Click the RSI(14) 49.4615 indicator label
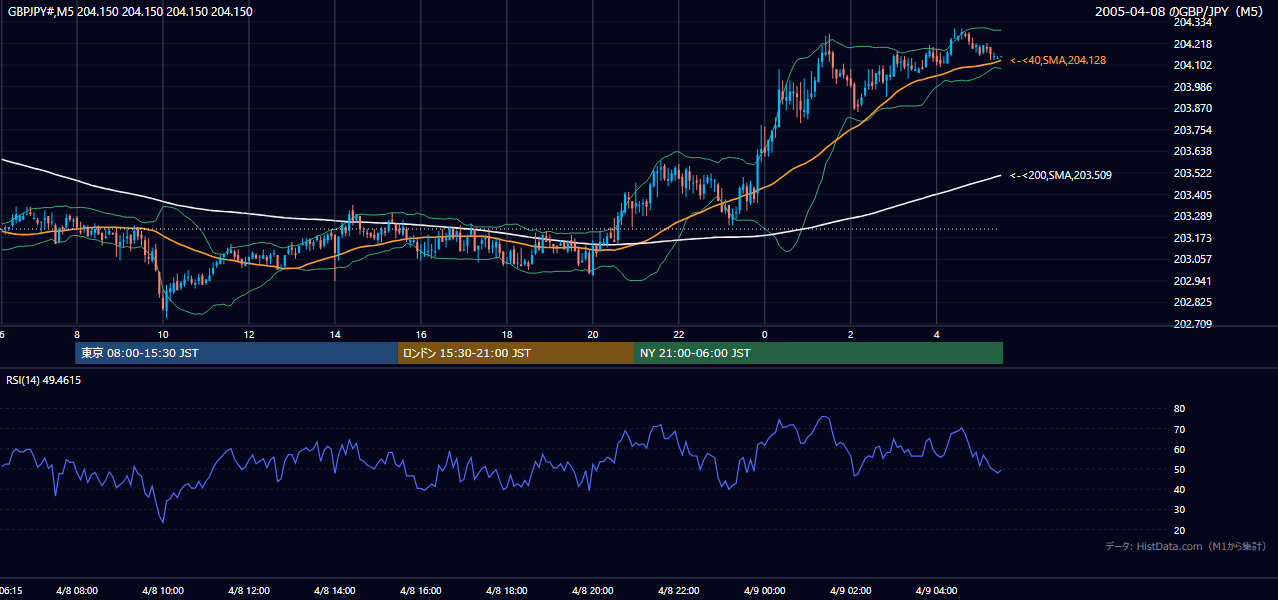Viewport: 1278px width, 600px height. pos(44,380)
